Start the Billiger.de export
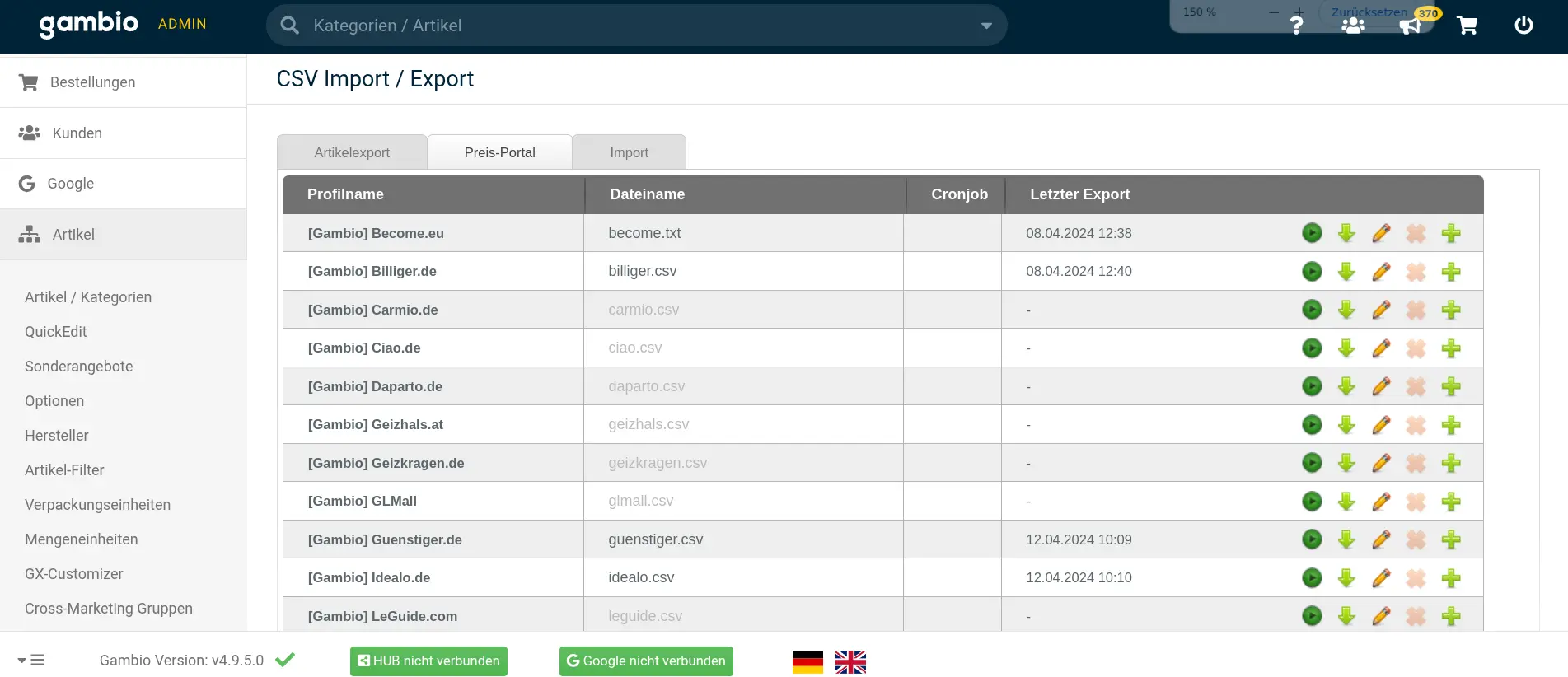The height and width of the screenshot is (677, 1568). point(1312,272)
